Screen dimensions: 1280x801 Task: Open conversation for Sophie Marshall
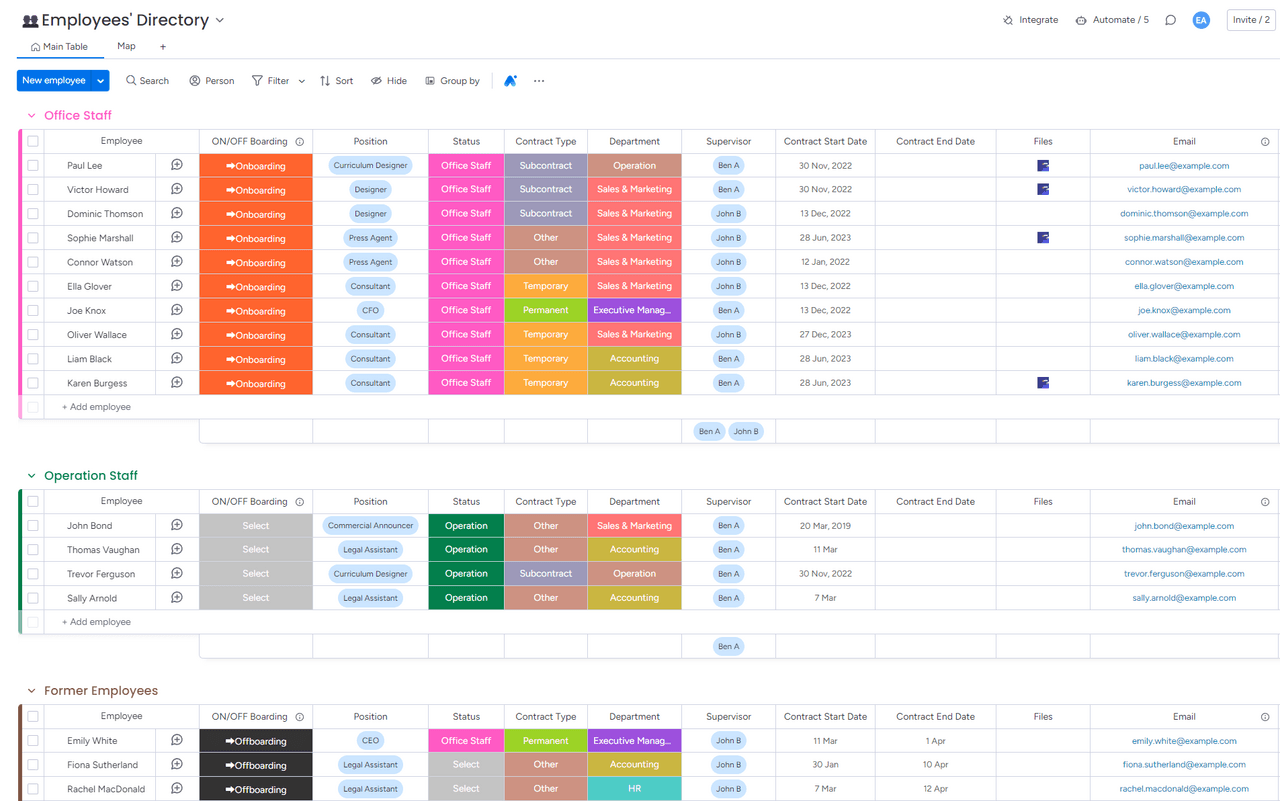[177, 238]
